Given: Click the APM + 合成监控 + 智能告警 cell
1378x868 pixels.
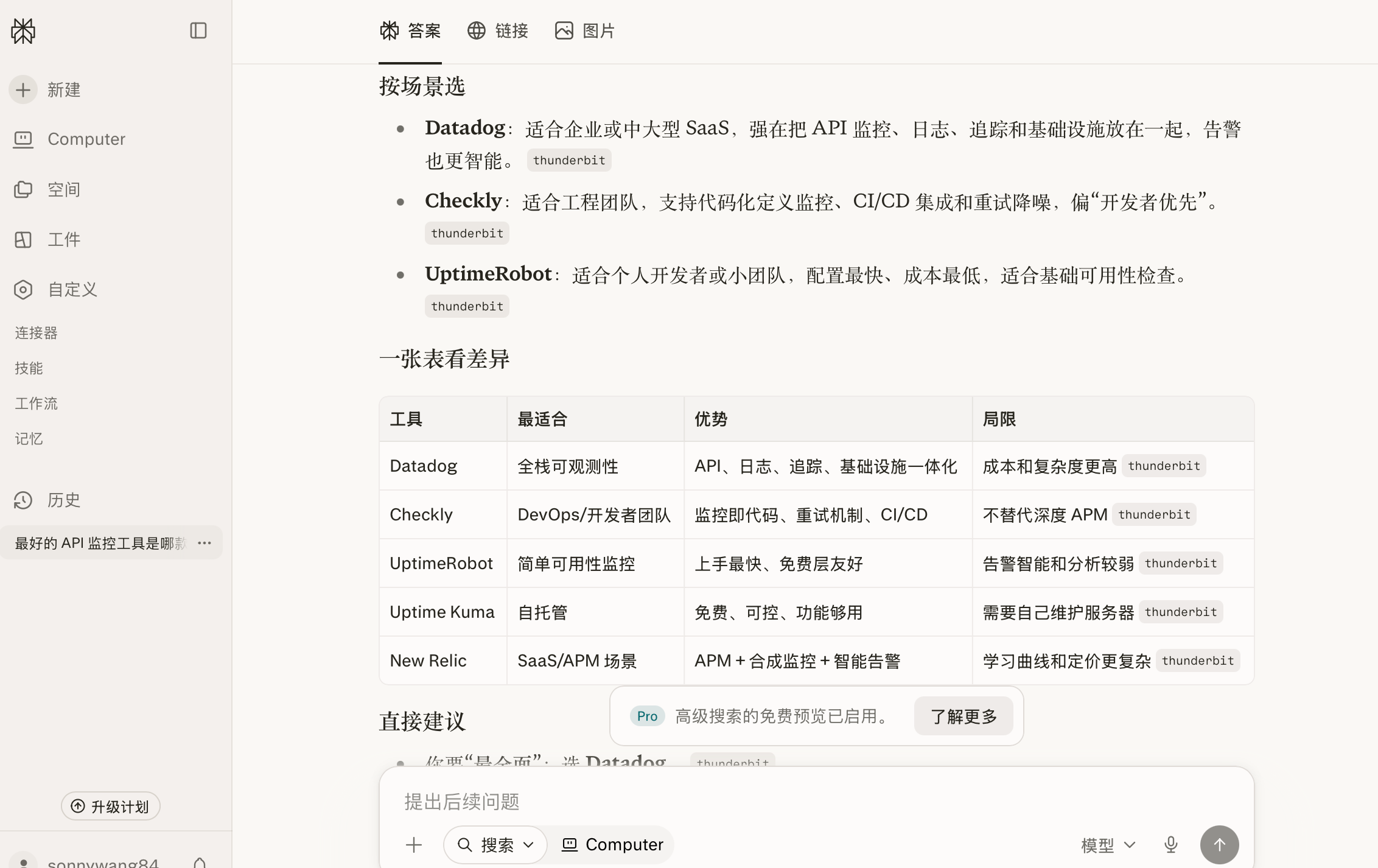Looking at the screenshot, I should click(828, 661).
